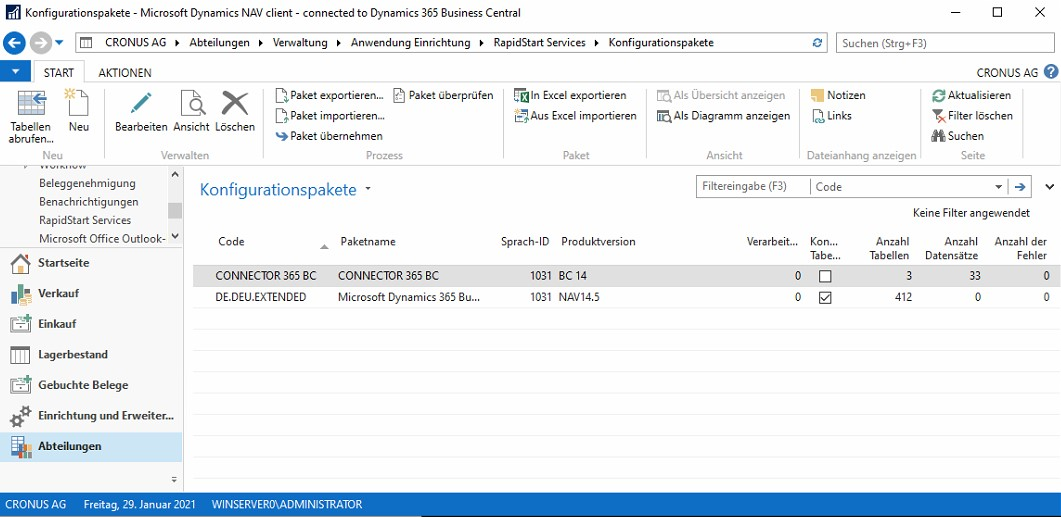Select Abteilungen in navigation pane
1061x517 pixels.
pos(91,447)
